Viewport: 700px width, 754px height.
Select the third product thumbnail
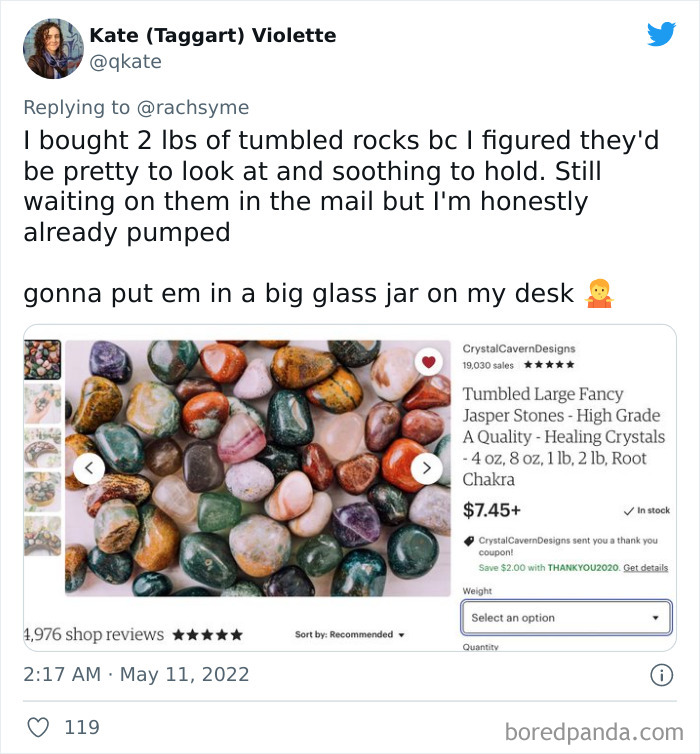click(x=42, y=448)
